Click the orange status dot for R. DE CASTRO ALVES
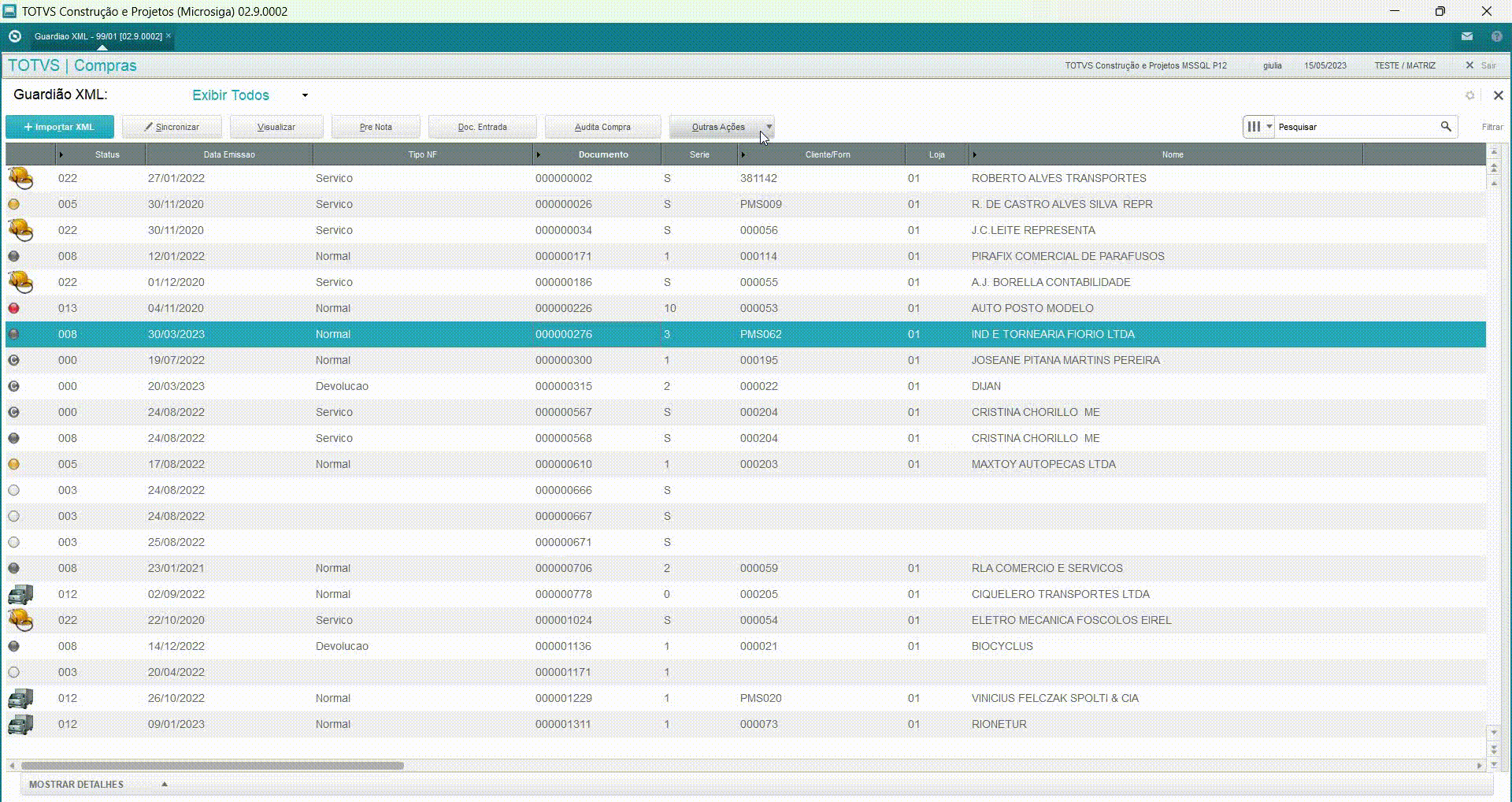 coord(13,204)
